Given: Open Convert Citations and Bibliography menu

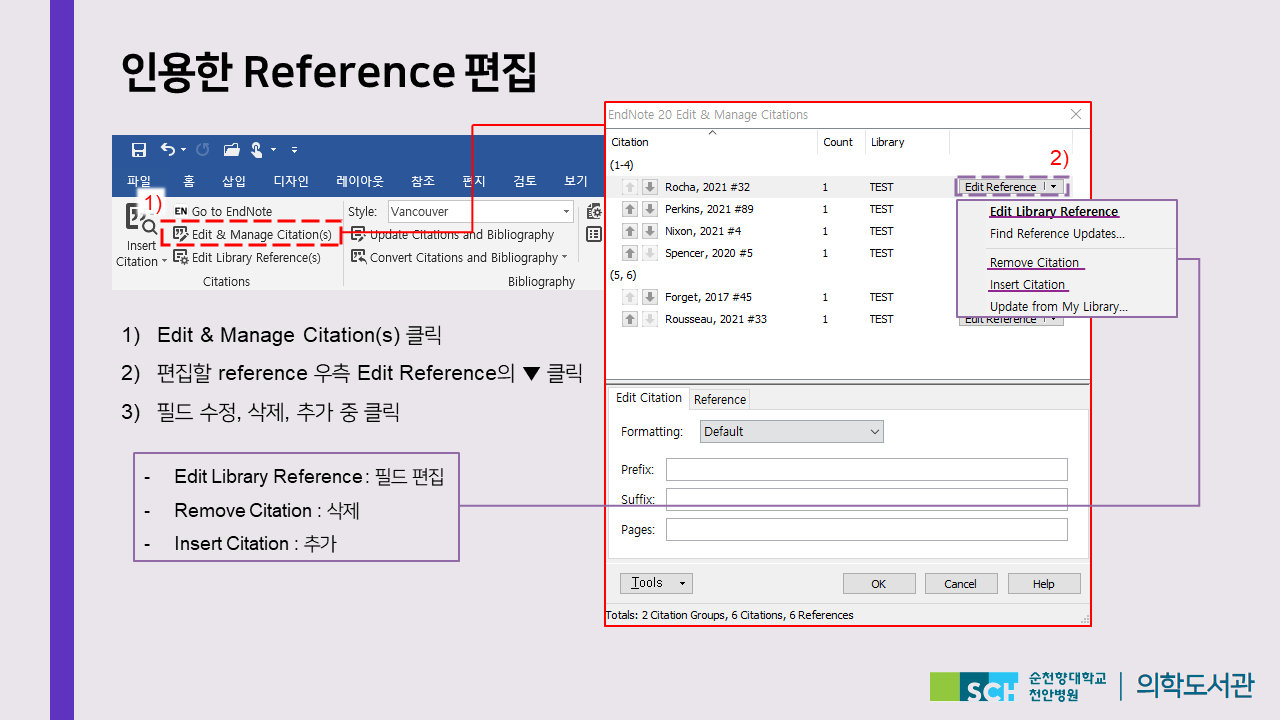Looking at the screenshot, I should [459, 257].
